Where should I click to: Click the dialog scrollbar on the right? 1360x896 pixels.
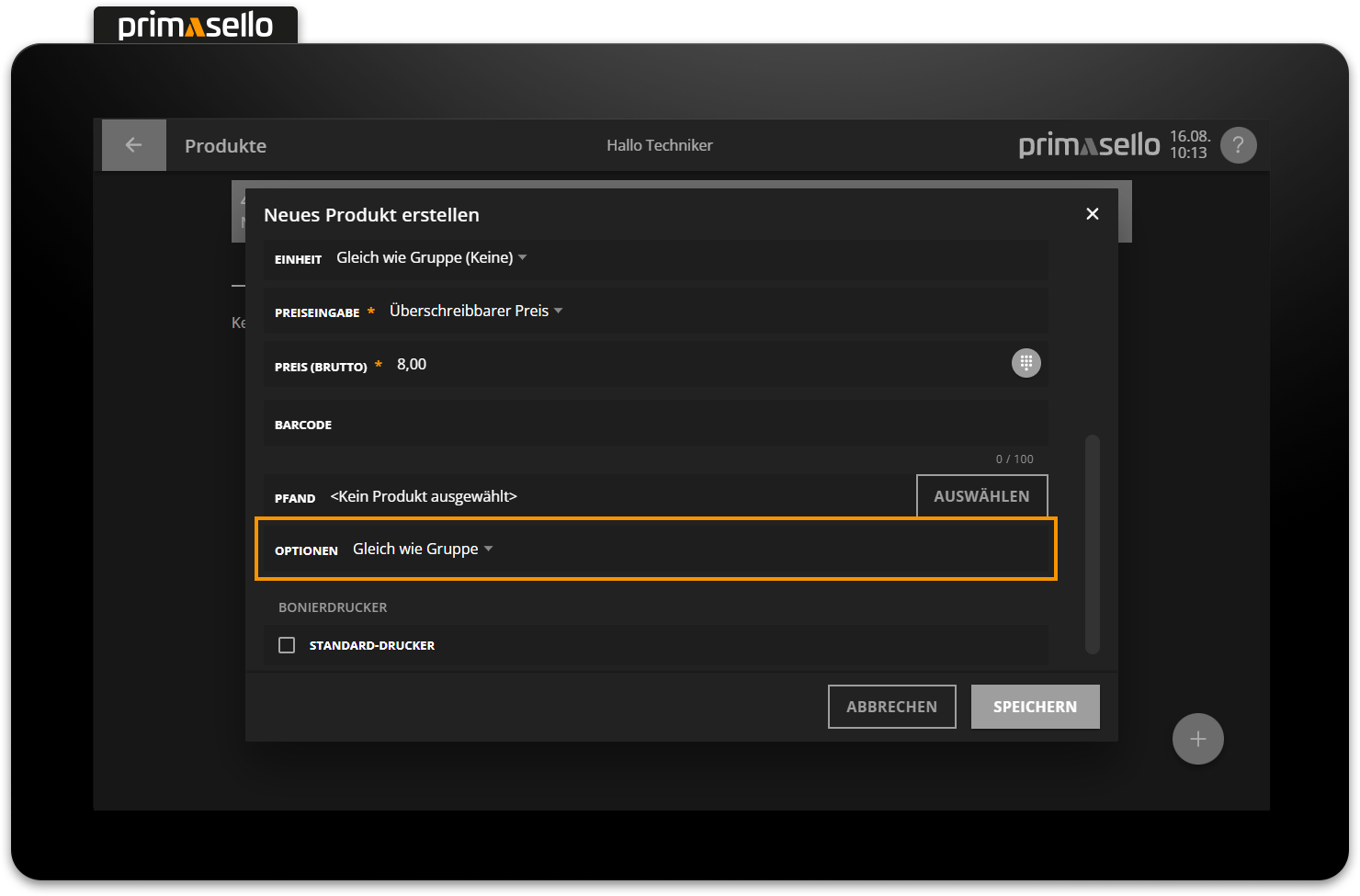[1093, 542]
